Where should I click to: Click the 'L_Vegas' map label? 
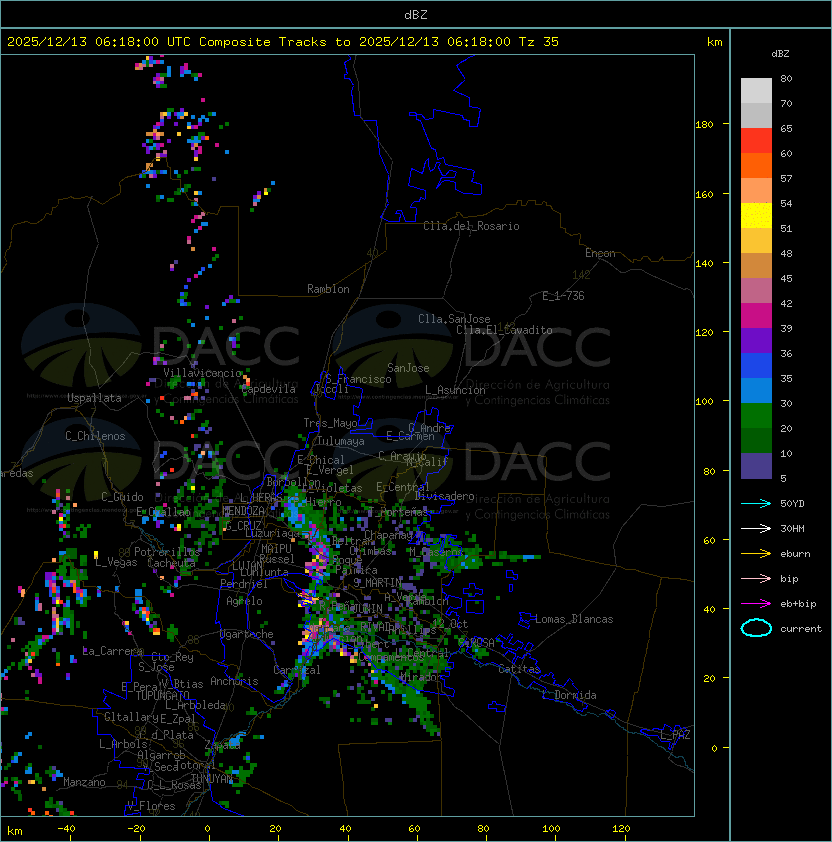tap(116, 562)
